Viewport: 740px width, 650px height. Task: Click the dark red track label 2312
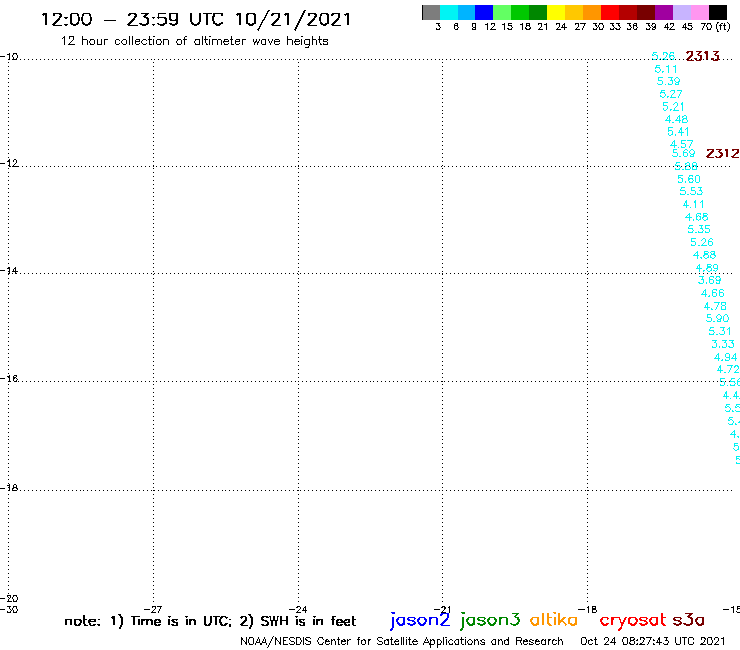point(722,153)
